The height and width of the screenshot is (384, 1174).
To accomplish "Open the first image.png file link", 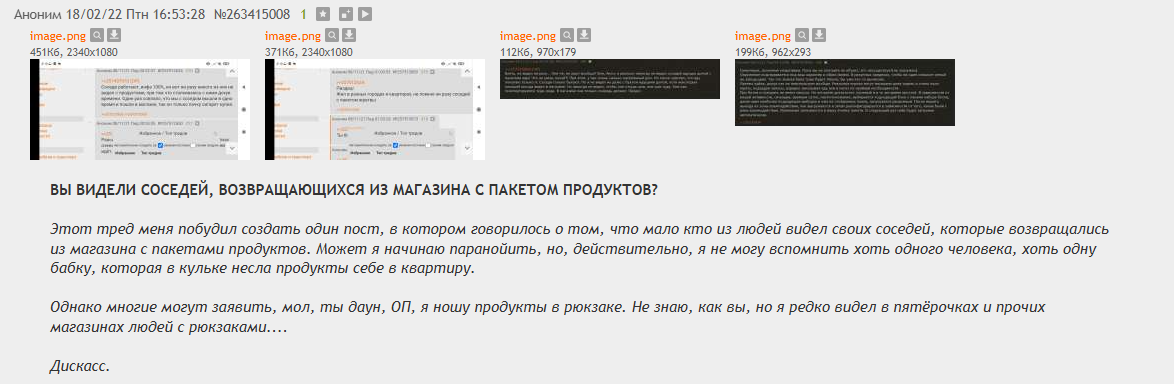I will [58, 36].
